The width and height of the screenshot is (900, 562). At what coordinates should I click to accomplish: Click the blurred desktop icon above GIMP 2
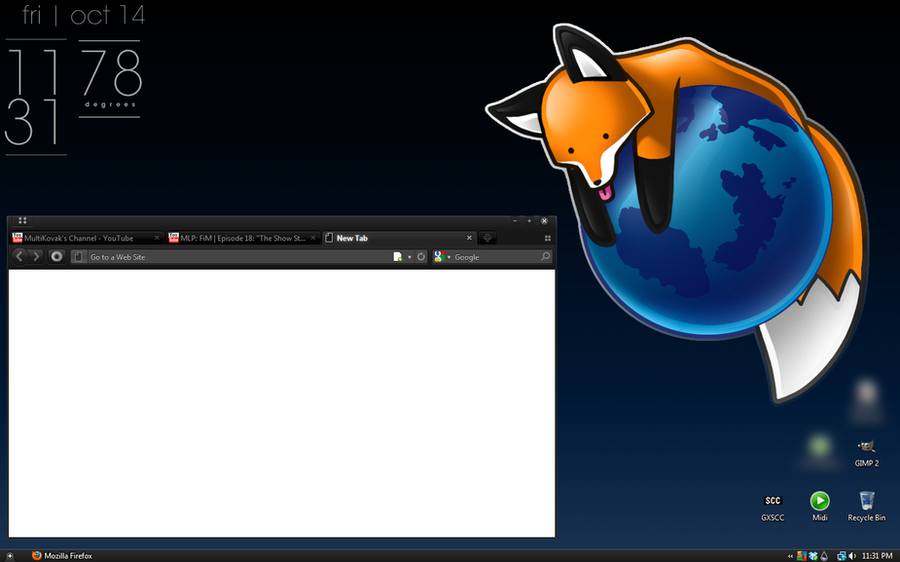tap(866, 400)
